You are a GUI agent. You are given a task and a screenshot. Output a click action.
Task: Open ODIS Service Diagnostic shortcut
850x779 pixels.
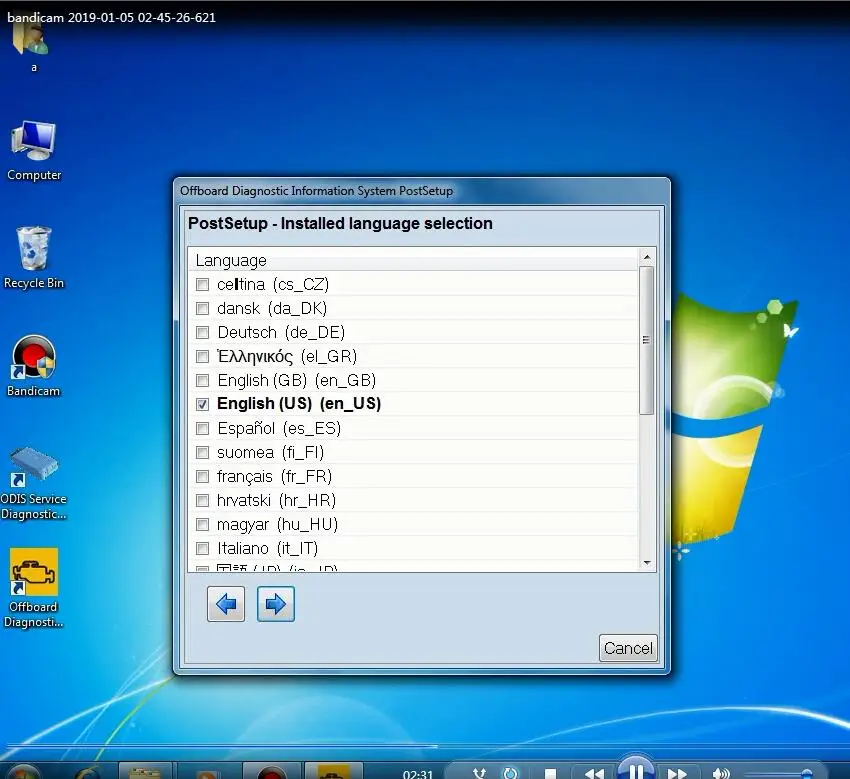(34, 484)
